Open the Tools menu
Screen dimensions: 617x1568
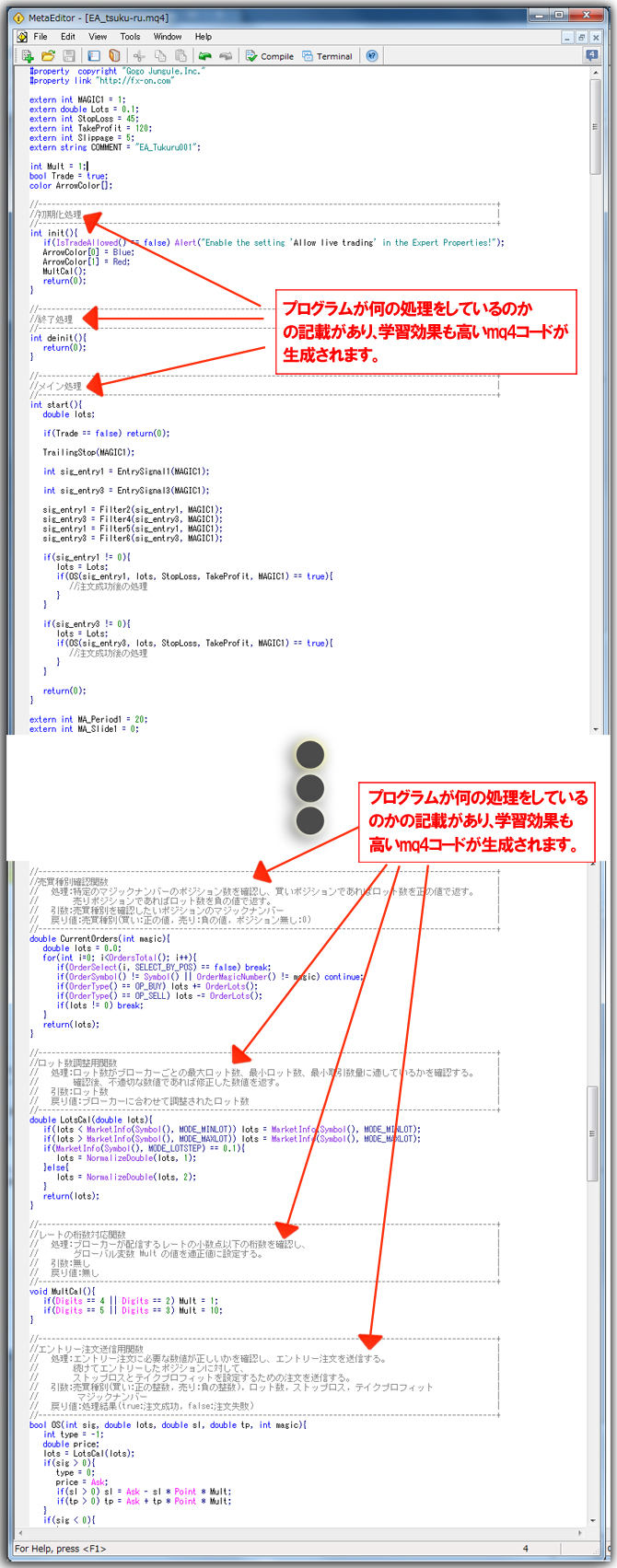coord(130,37)
